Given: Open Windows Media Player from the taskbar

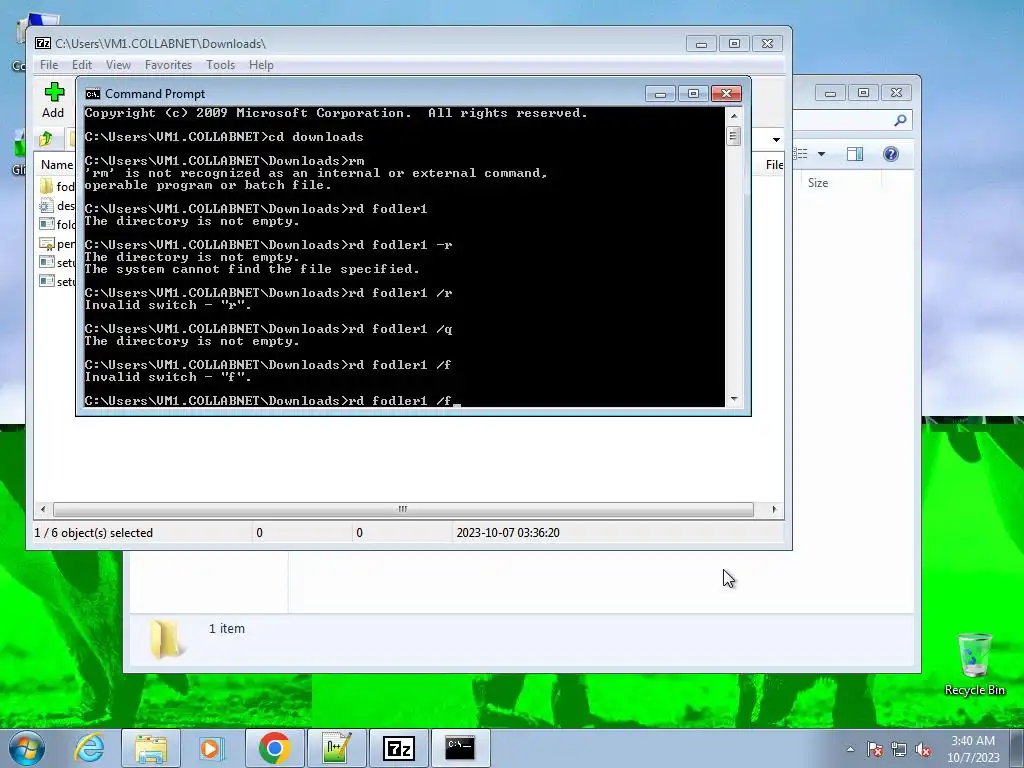Looking at the screenshot, I should tap(211, 748).
